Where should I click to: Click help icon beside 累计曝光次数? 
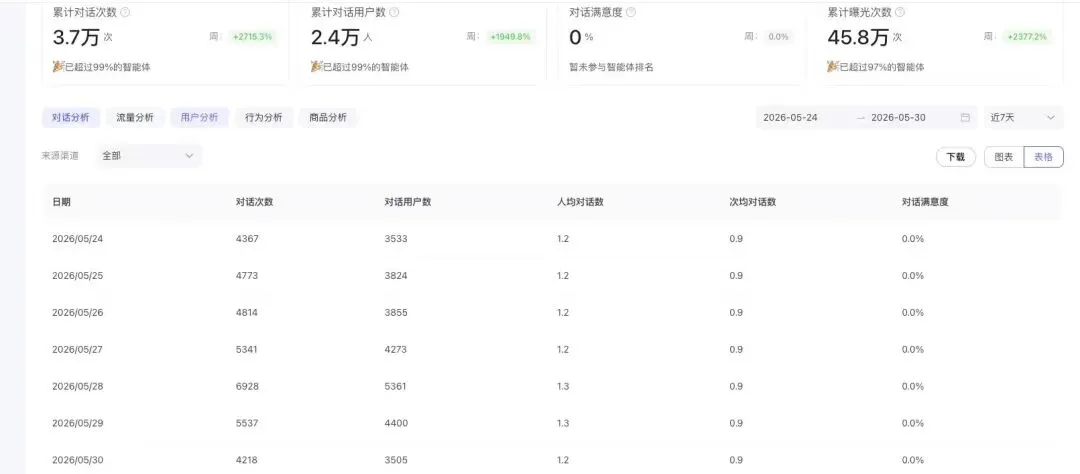pyautogui.click(x=900, y=12)
